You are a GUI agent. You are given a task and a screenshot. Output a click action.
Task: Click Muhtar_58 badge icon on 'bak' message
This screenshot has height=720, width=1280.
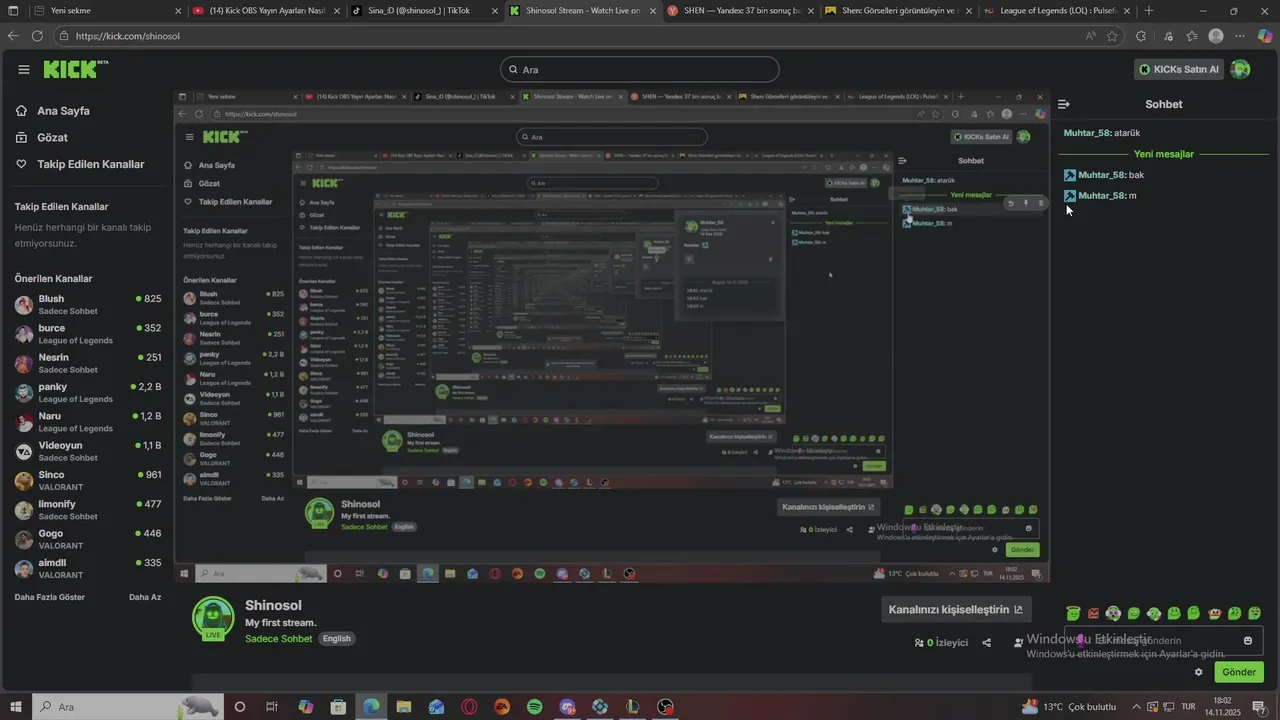coord(1070,175)
